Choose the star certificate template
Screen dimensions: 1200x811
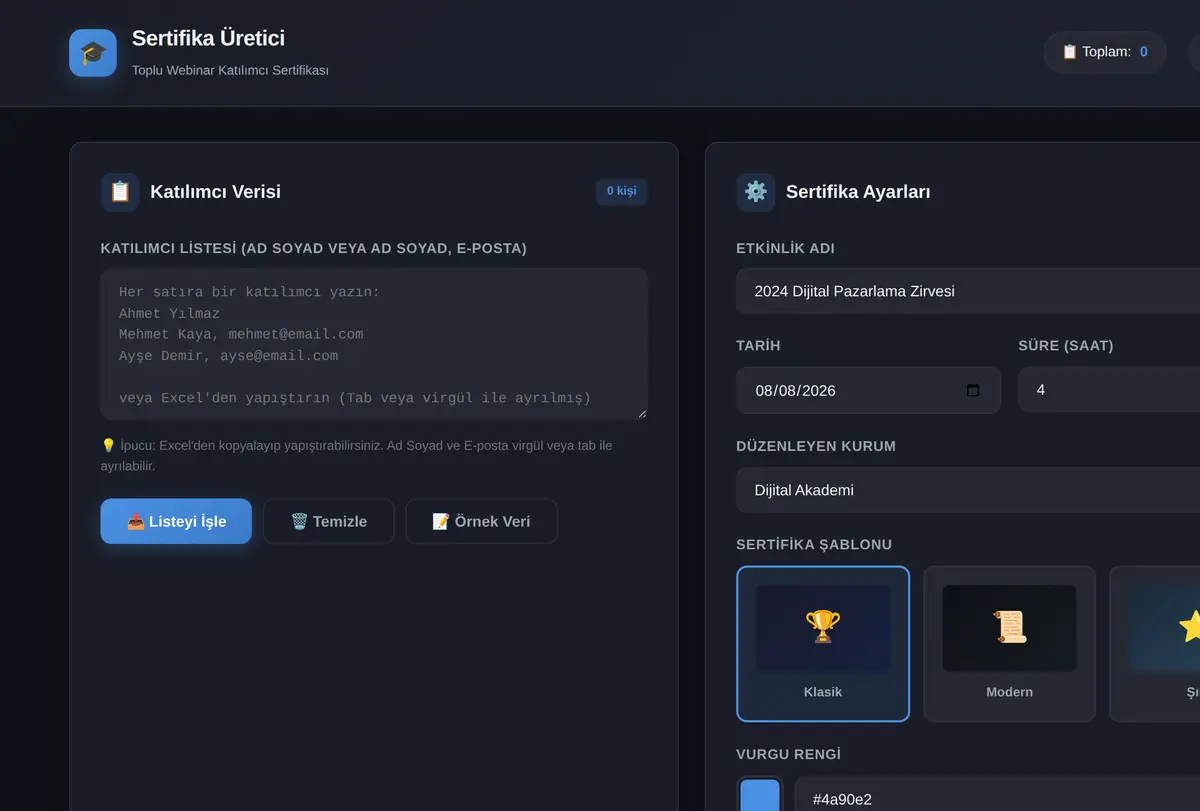coord(1155,644)
